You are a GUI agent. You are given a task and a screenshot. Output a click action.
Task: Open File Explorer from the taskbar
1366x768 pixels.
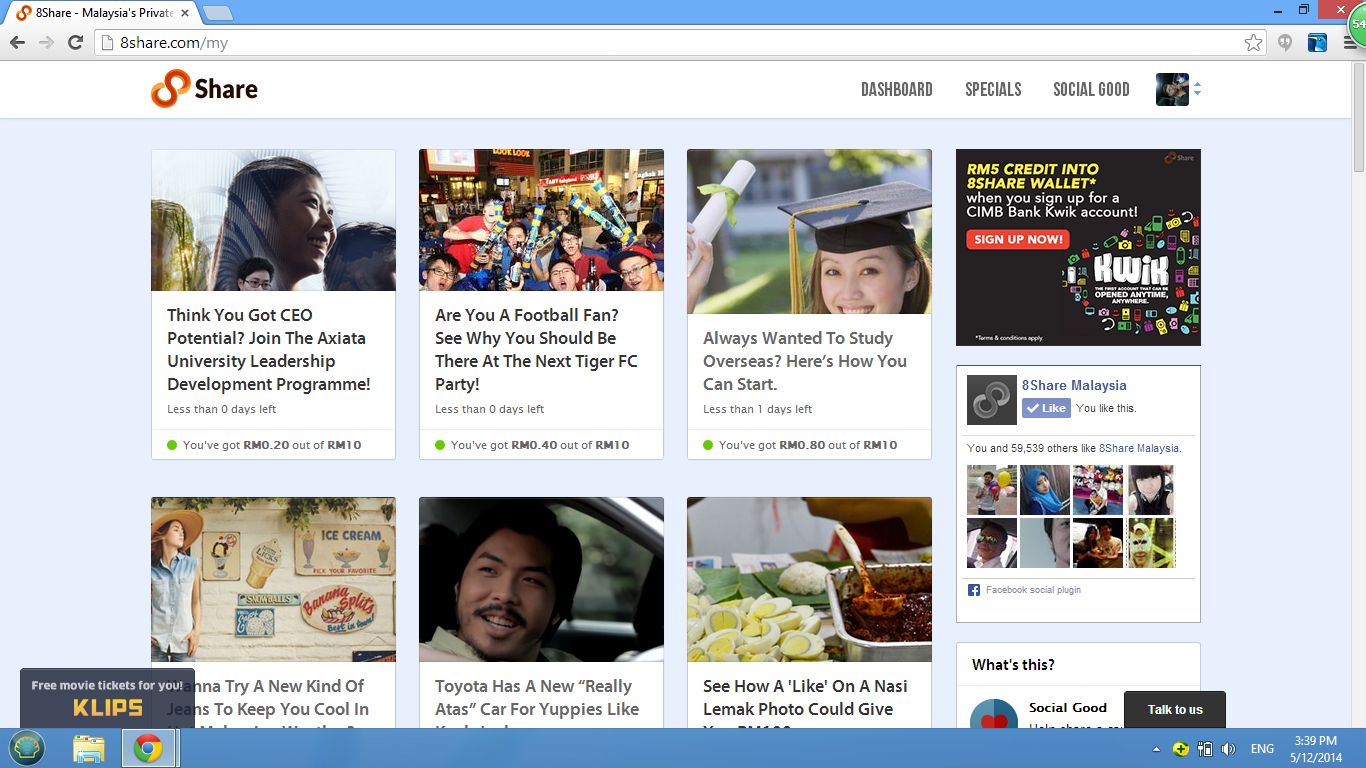[89, 748]
